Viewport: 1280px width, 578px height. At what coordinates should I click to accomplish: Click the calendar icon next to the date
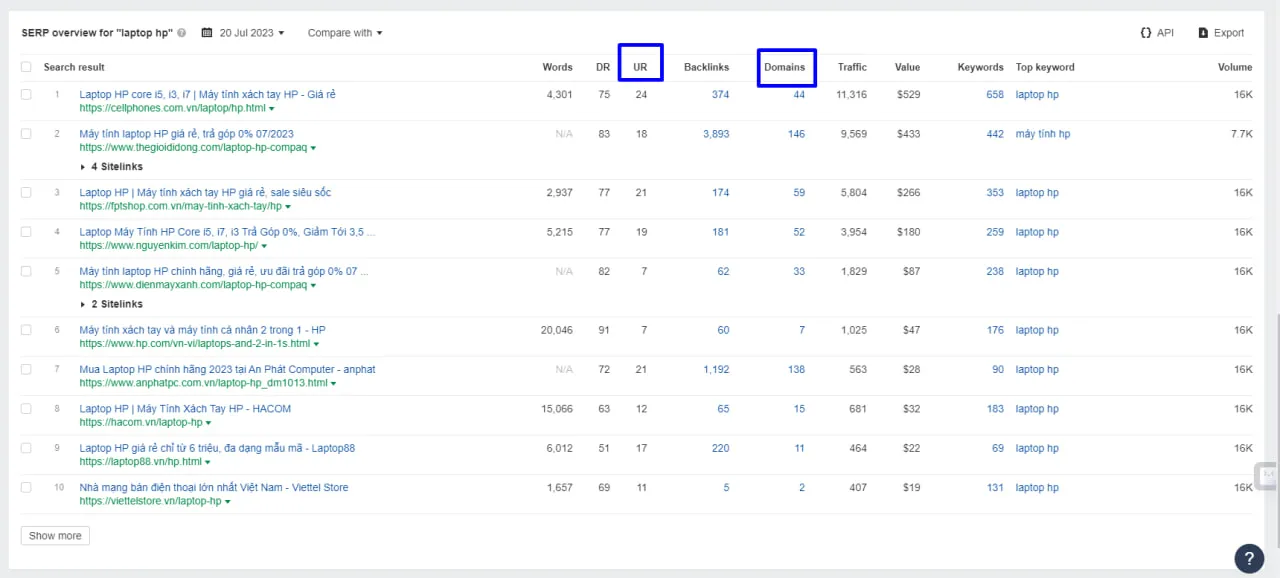click(x=207, y=33)
